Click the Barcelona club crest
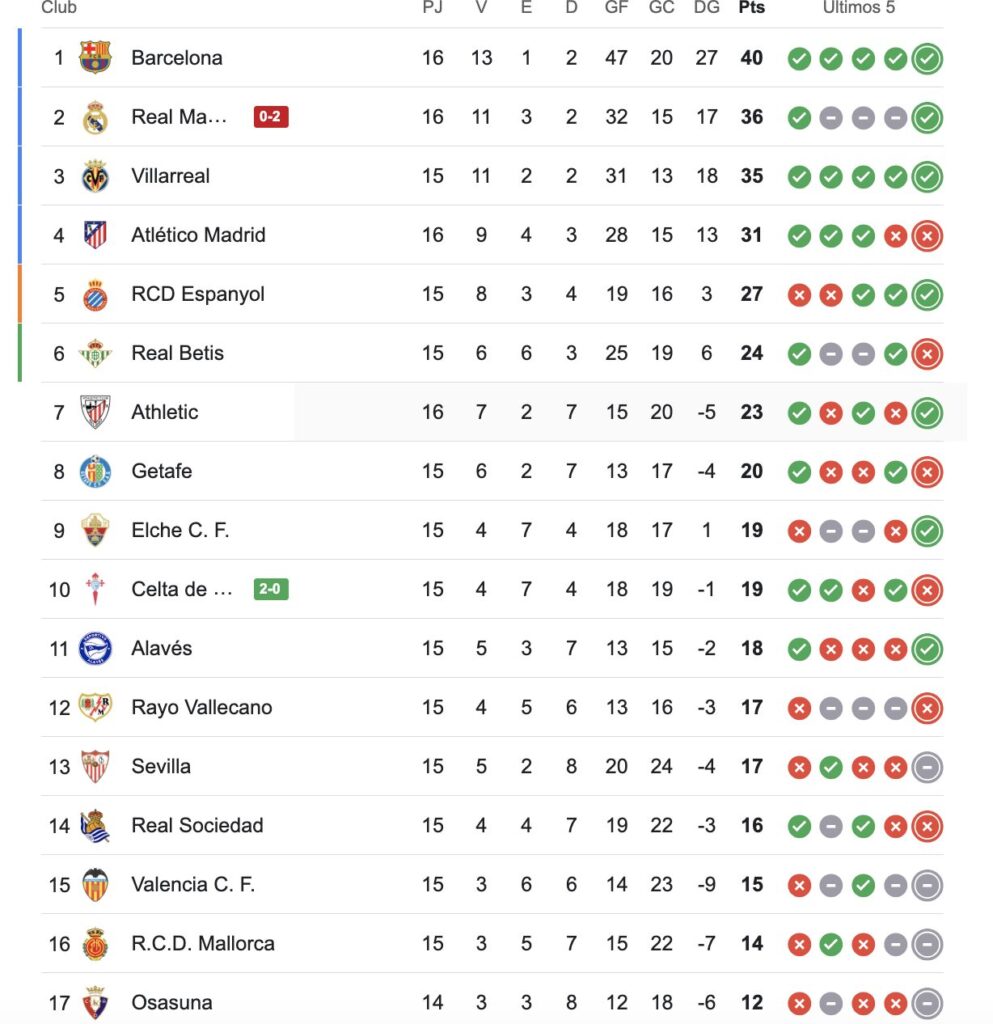993x1024 pixels. pos(95,58)
